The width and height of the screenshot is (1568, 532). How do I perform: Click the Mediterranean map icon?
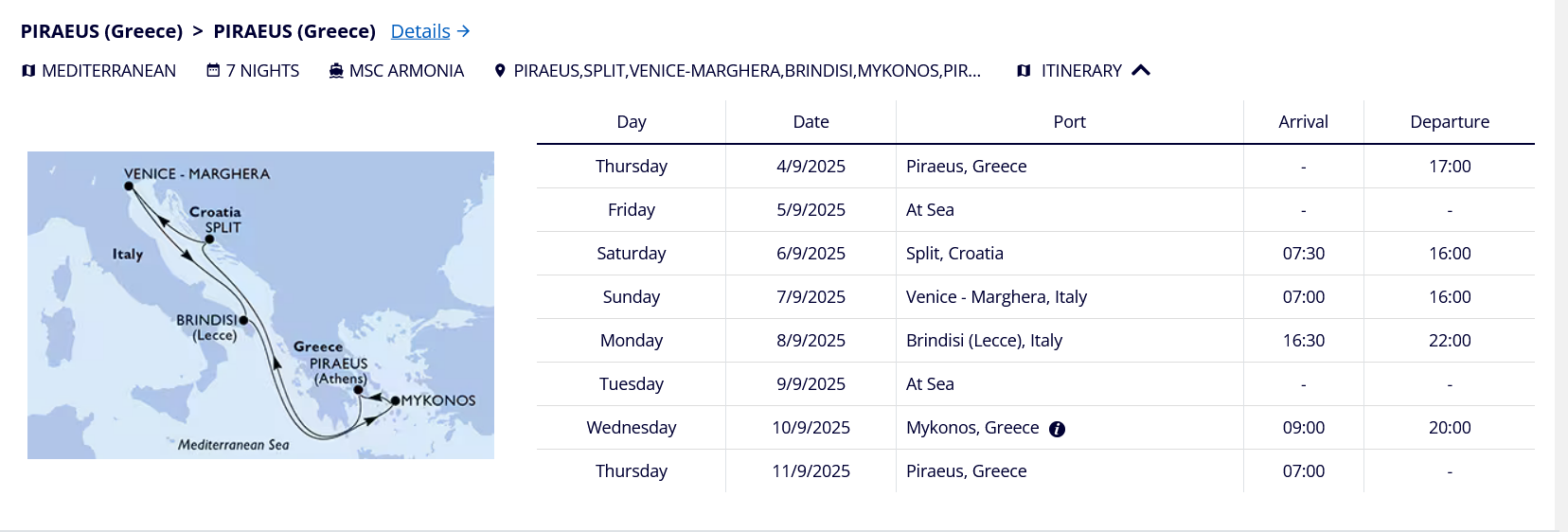(x=28, y=71)
